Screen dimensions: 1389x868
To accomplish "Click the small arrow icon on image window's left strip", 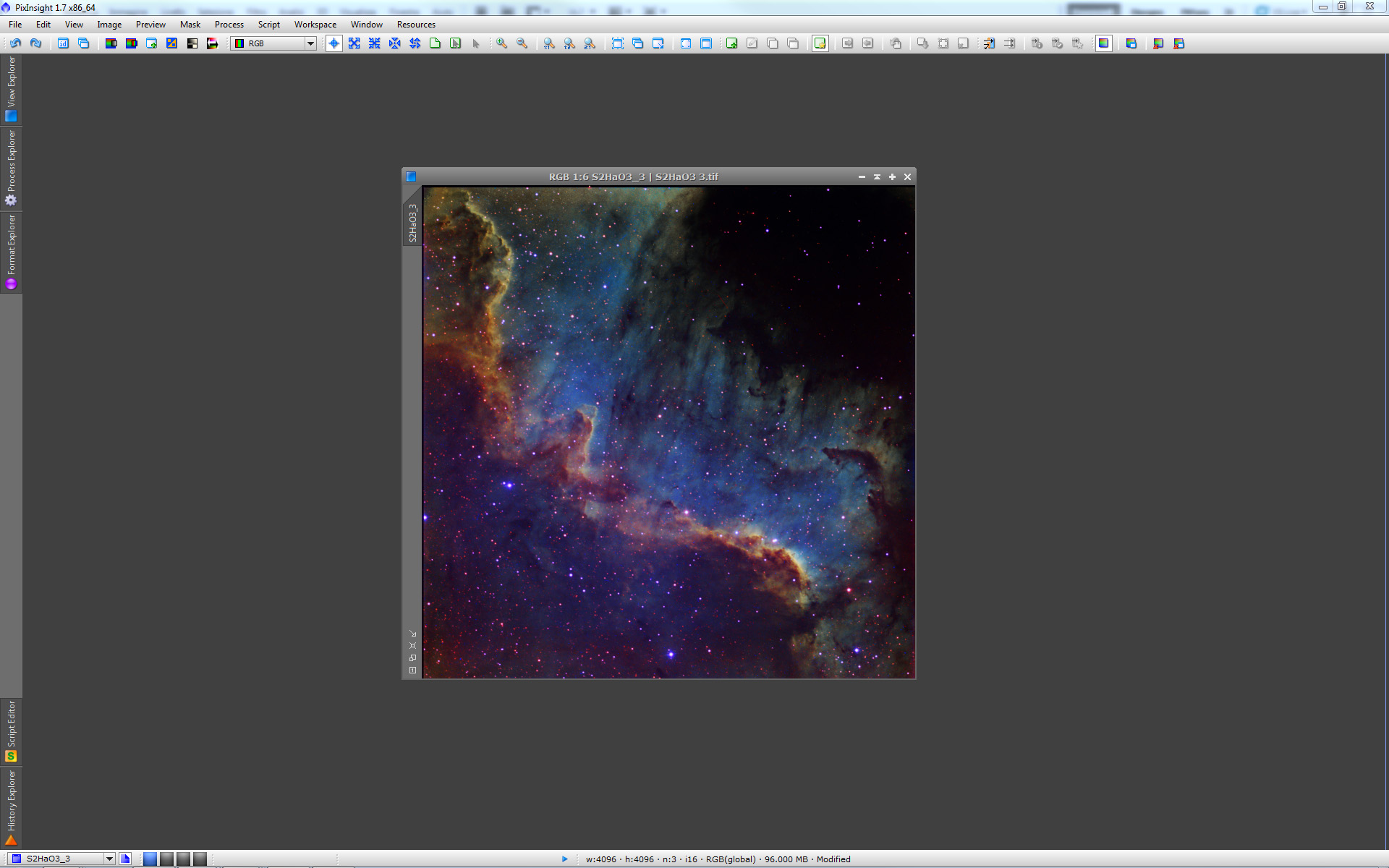I will [412, 634].
